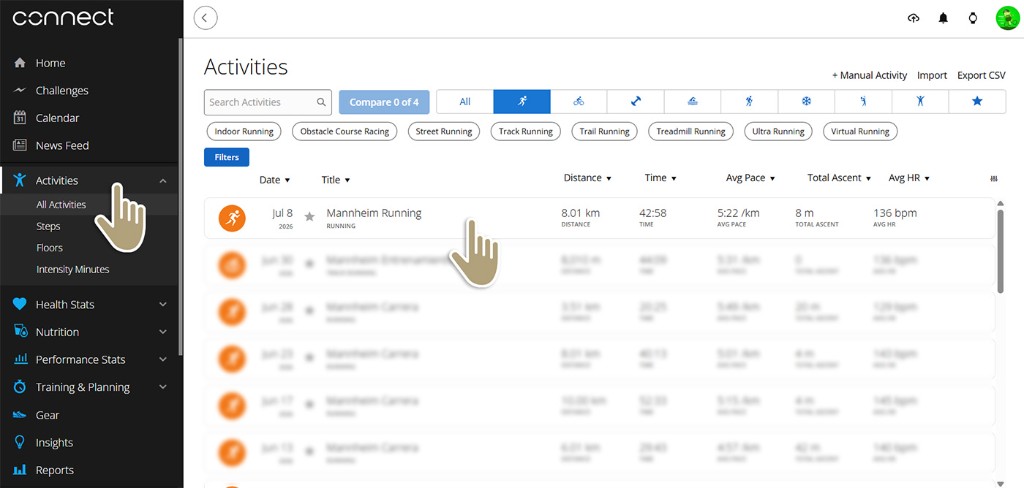This screenshot has width=1024, height=488.
Task: Filter by Treadmill Running chip
Action: click(x=691, y=131)
